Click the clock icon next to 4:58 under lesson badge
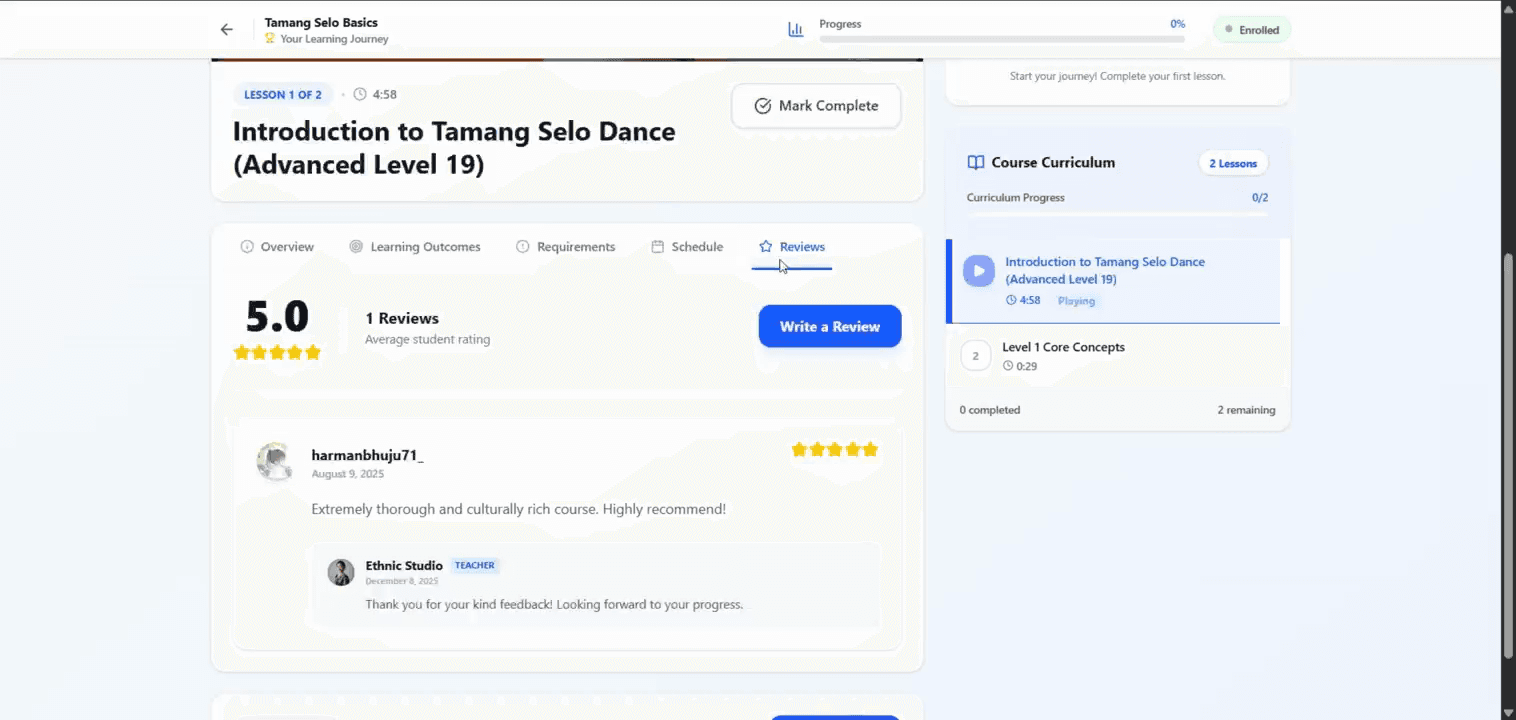 click(360, 95)
